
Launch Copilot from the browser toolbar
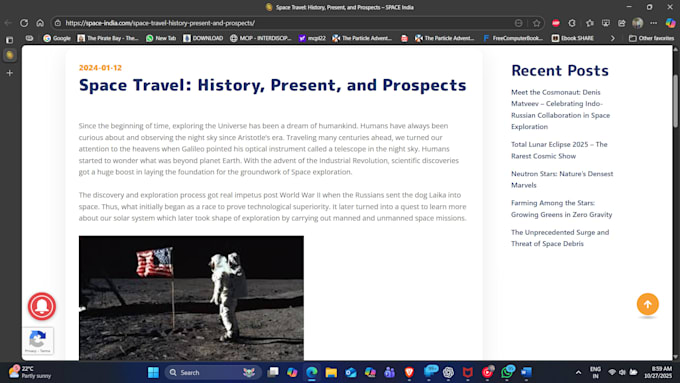[x=670, y=23]
